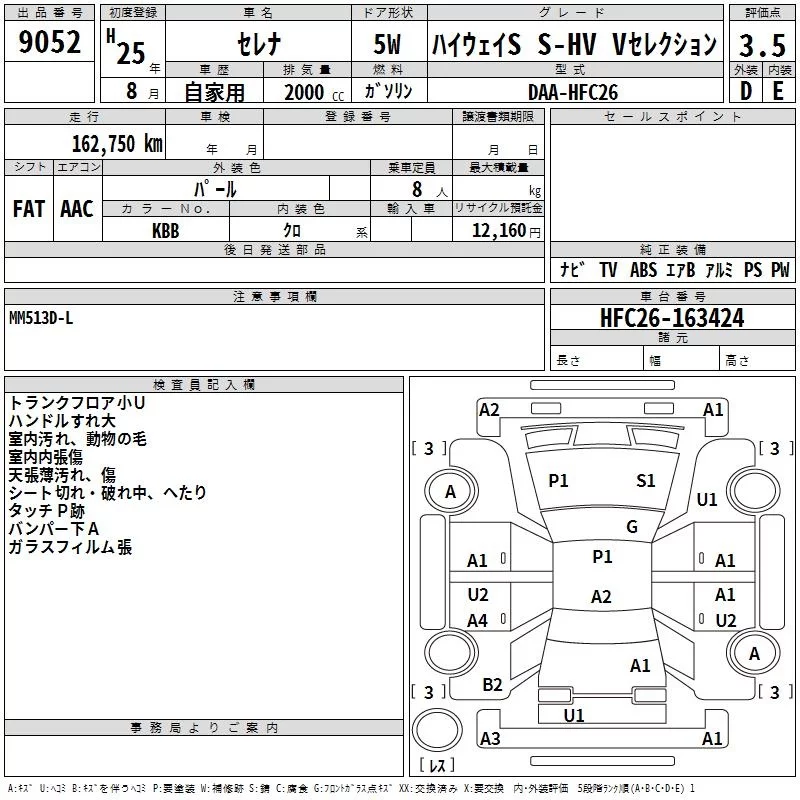Click the 諸元 header
The height and width of the screenshot is (800, 800).
672,337
